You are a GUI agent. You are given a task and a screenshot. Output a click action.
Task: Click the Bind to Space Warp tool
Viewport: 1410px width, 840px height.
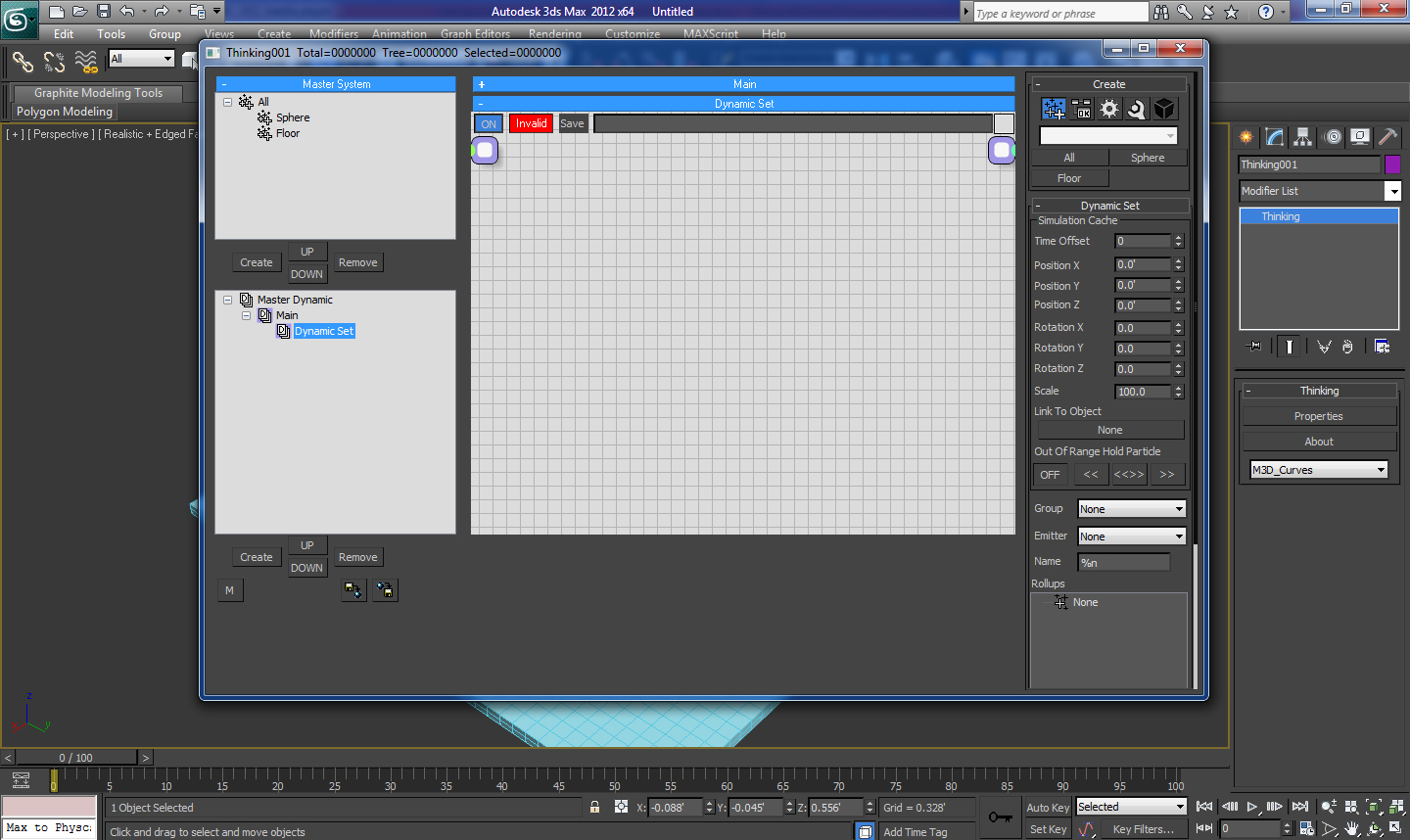pos(86,63)
